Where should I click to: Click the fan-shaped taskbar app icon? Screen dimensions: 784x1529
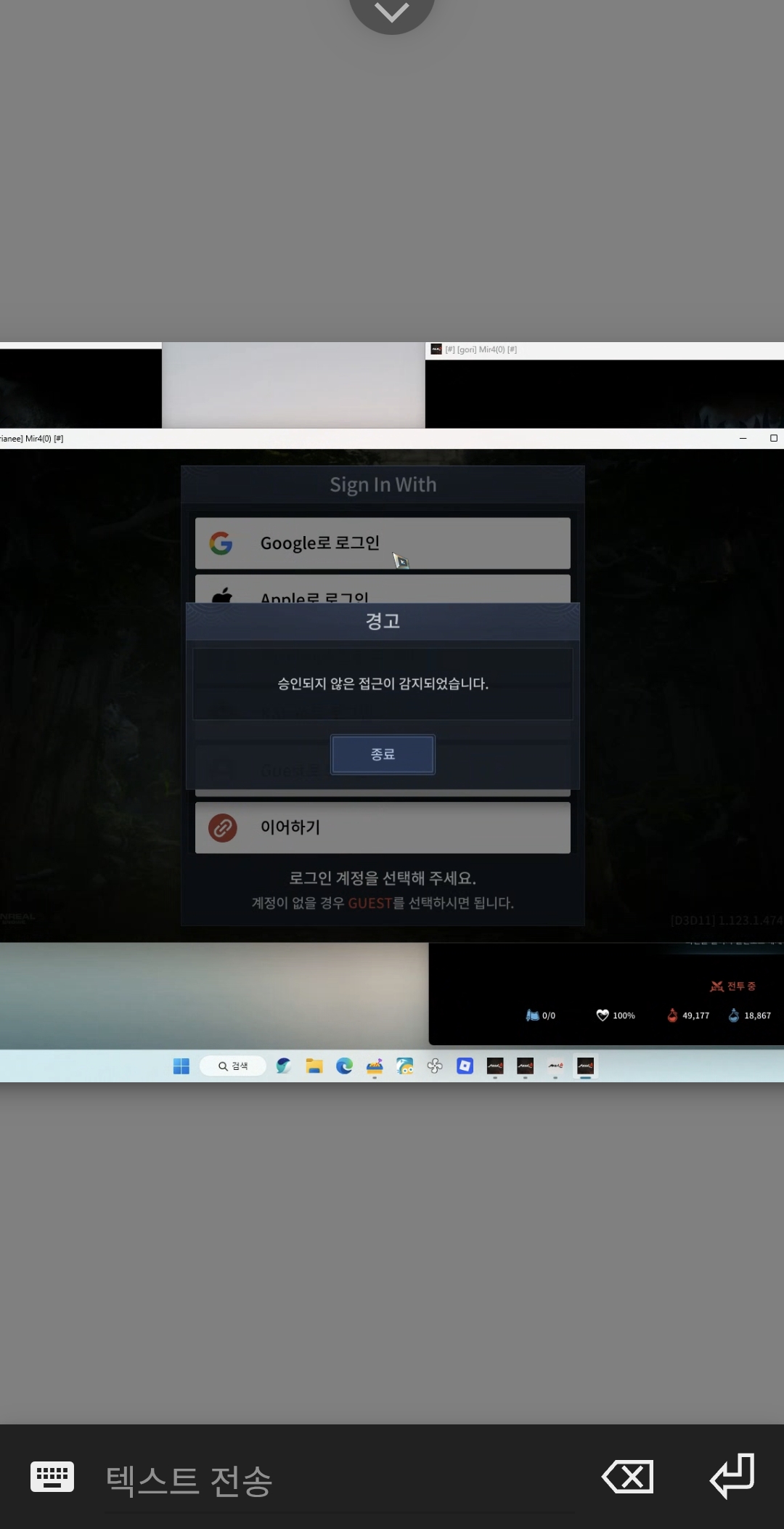(x=435, y=1066)
